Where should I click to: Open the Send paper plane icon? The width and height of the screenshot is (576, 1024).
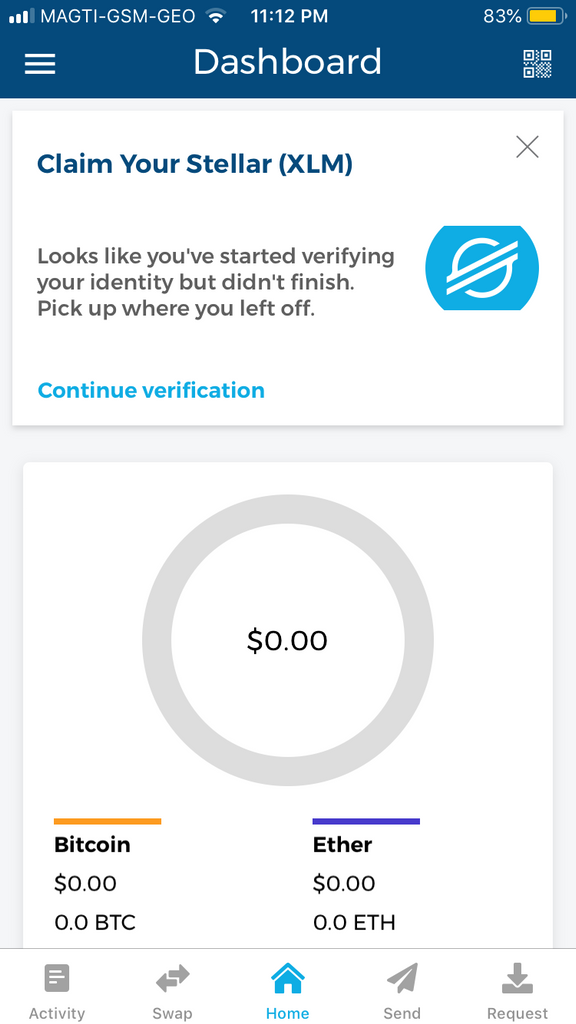402,978
